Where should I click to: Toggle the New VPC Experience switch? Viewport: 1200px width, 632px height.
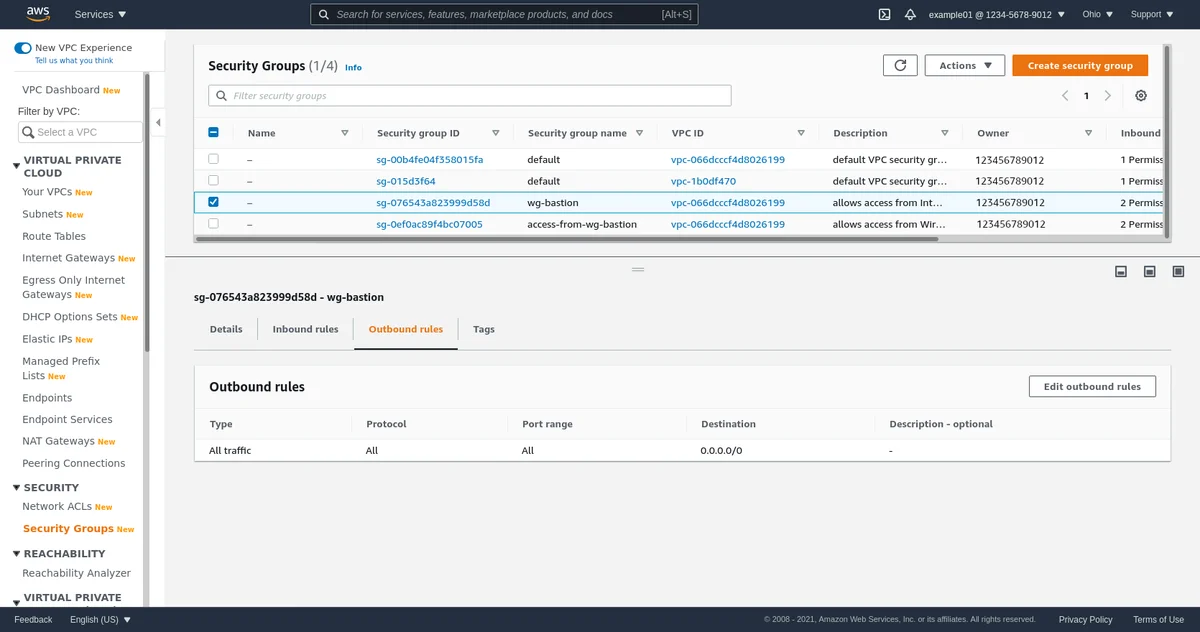23,48
